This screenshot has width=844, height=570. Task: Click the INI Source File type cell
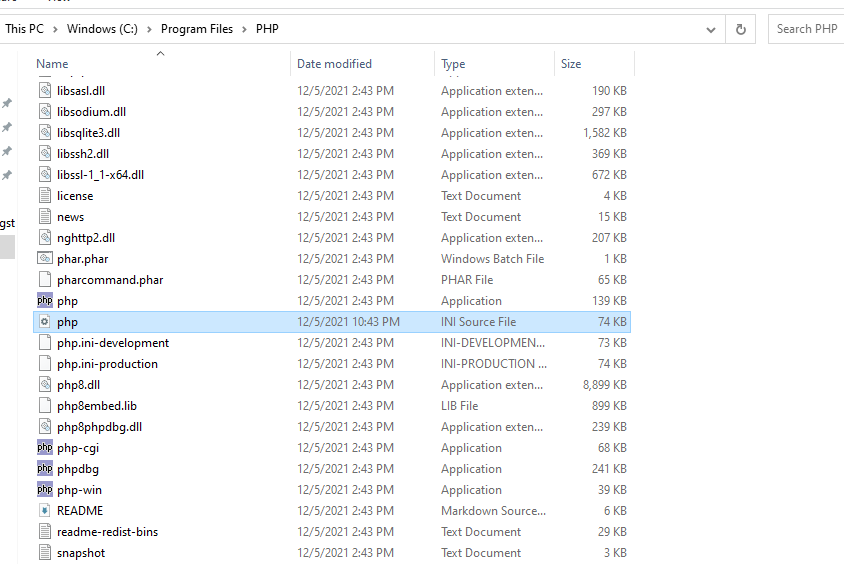point(479,321)
